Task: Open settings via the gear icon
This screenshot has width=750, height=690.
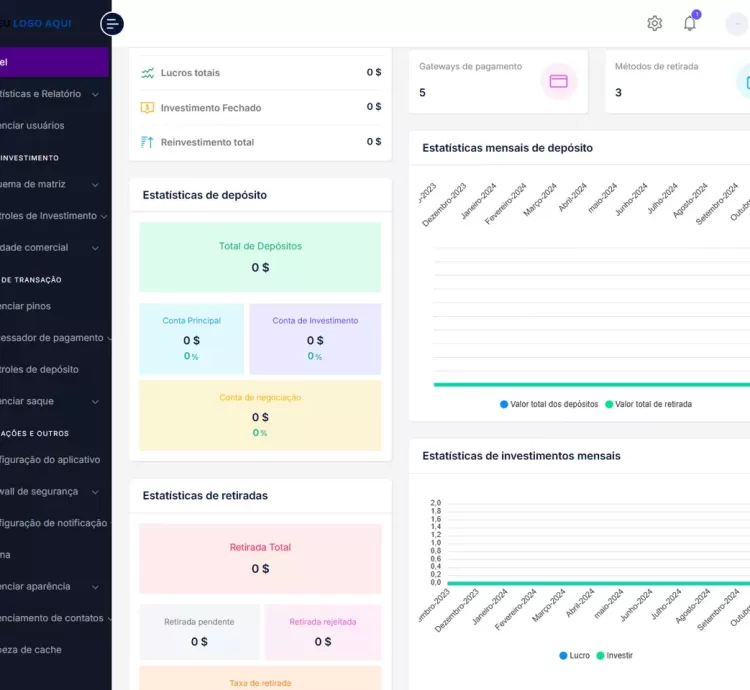Action: tap(654, 23)
